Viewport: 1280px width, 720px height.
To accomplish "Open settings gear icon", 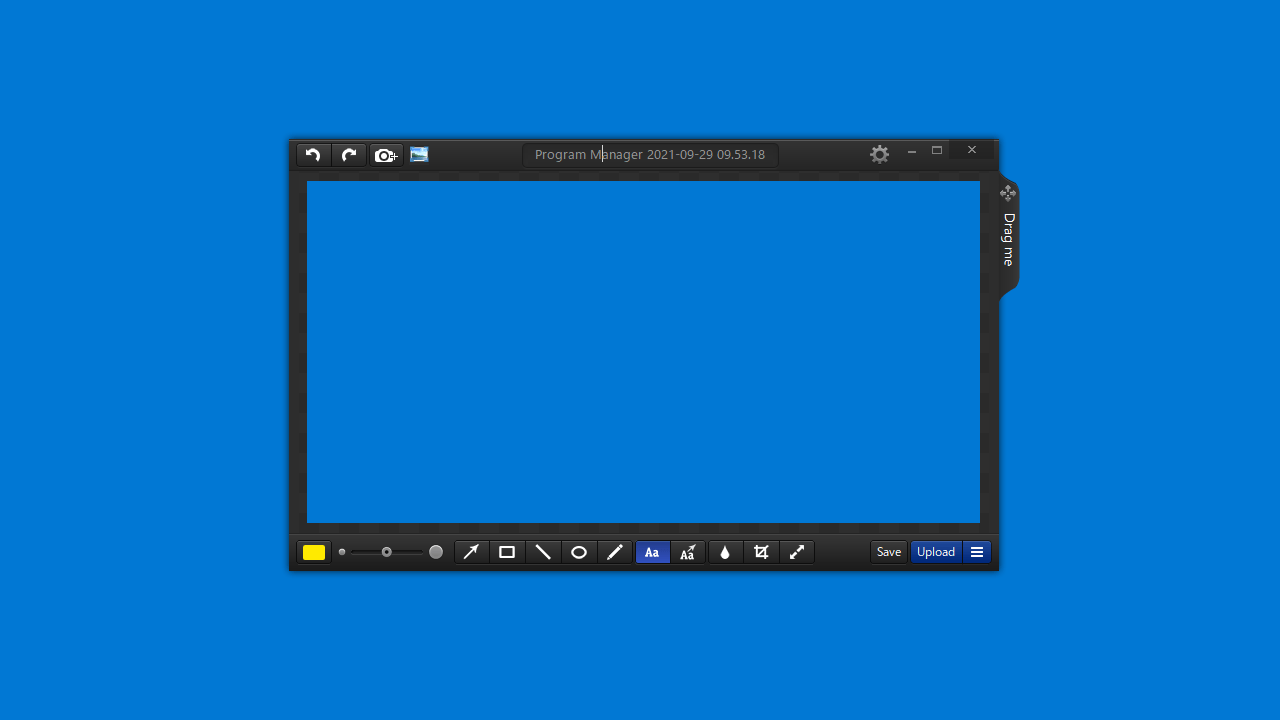I will (x=879, y=154).
